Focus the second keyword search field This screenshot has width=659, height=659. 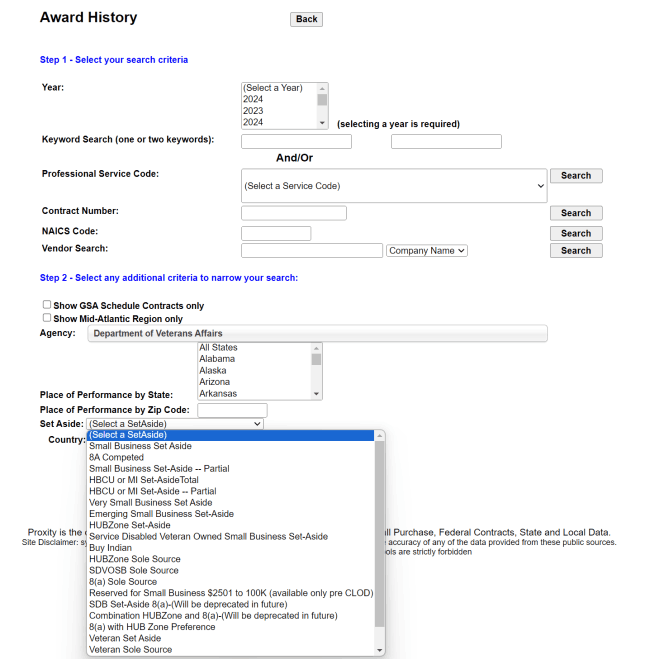(x=446, y=142)
